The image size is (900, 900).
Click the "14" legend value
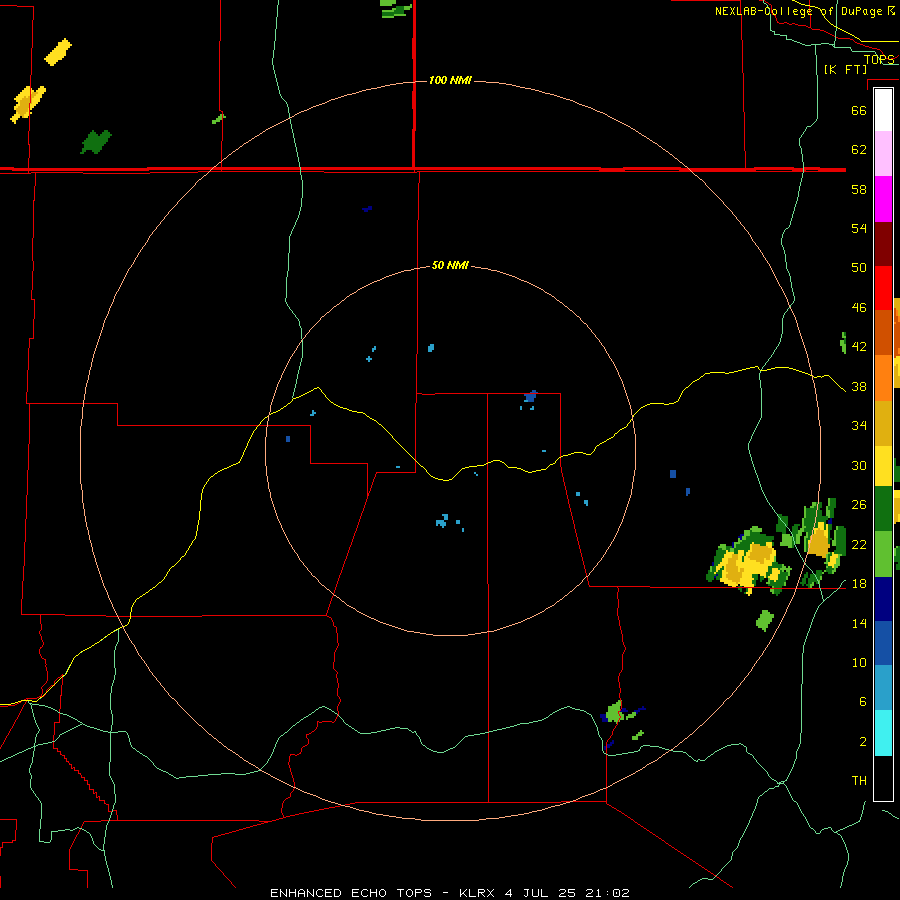coord(859,623)
